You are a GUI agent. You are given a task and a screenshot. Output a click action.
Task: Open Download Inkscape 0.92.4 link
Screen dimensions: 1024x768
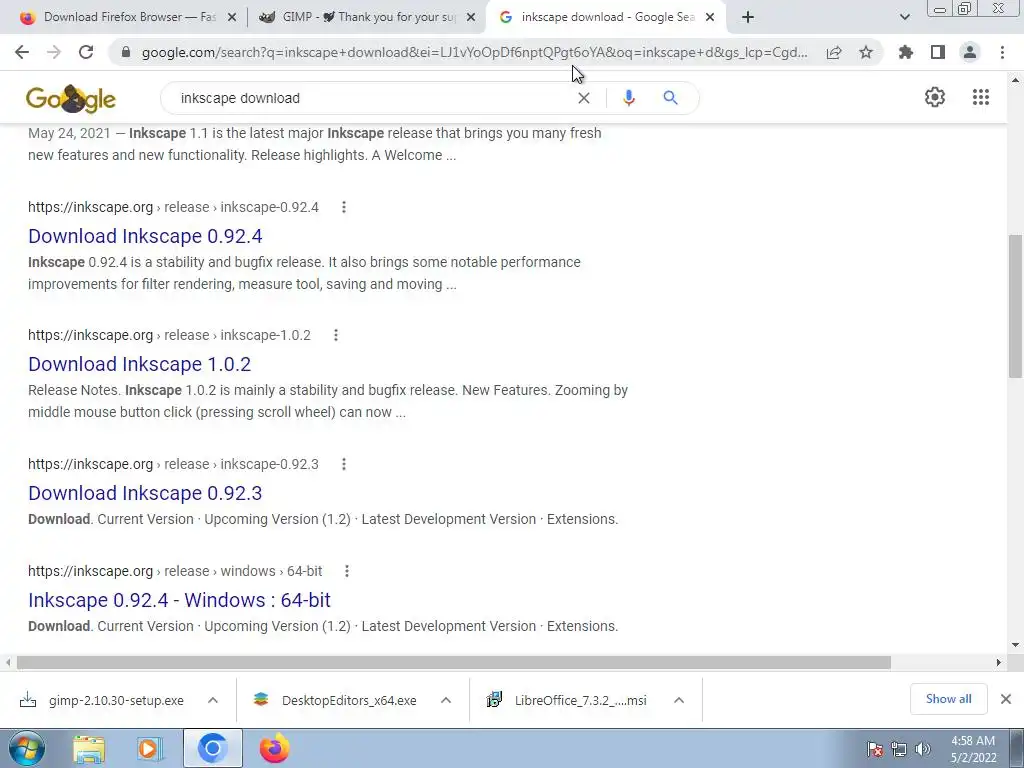click(145, 236)
